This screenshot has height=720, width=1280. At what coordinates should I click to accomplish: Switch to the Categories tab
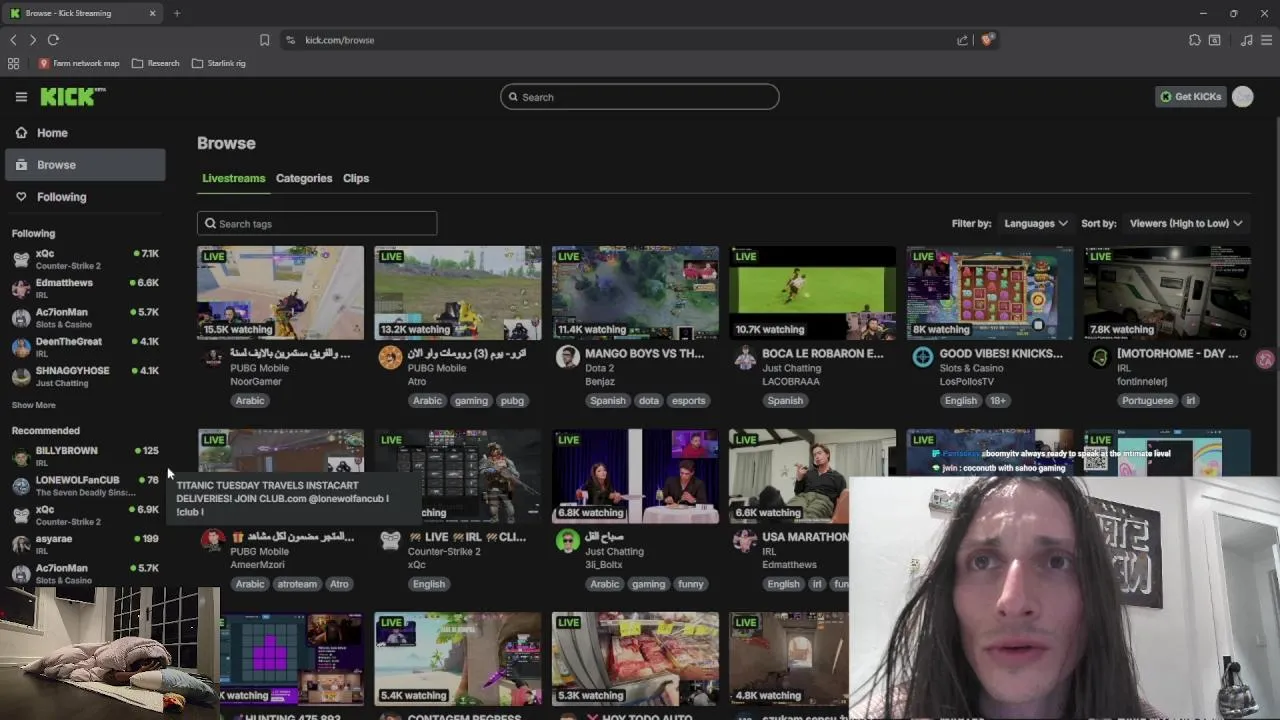pyautogui.click(x=304, y=178)
